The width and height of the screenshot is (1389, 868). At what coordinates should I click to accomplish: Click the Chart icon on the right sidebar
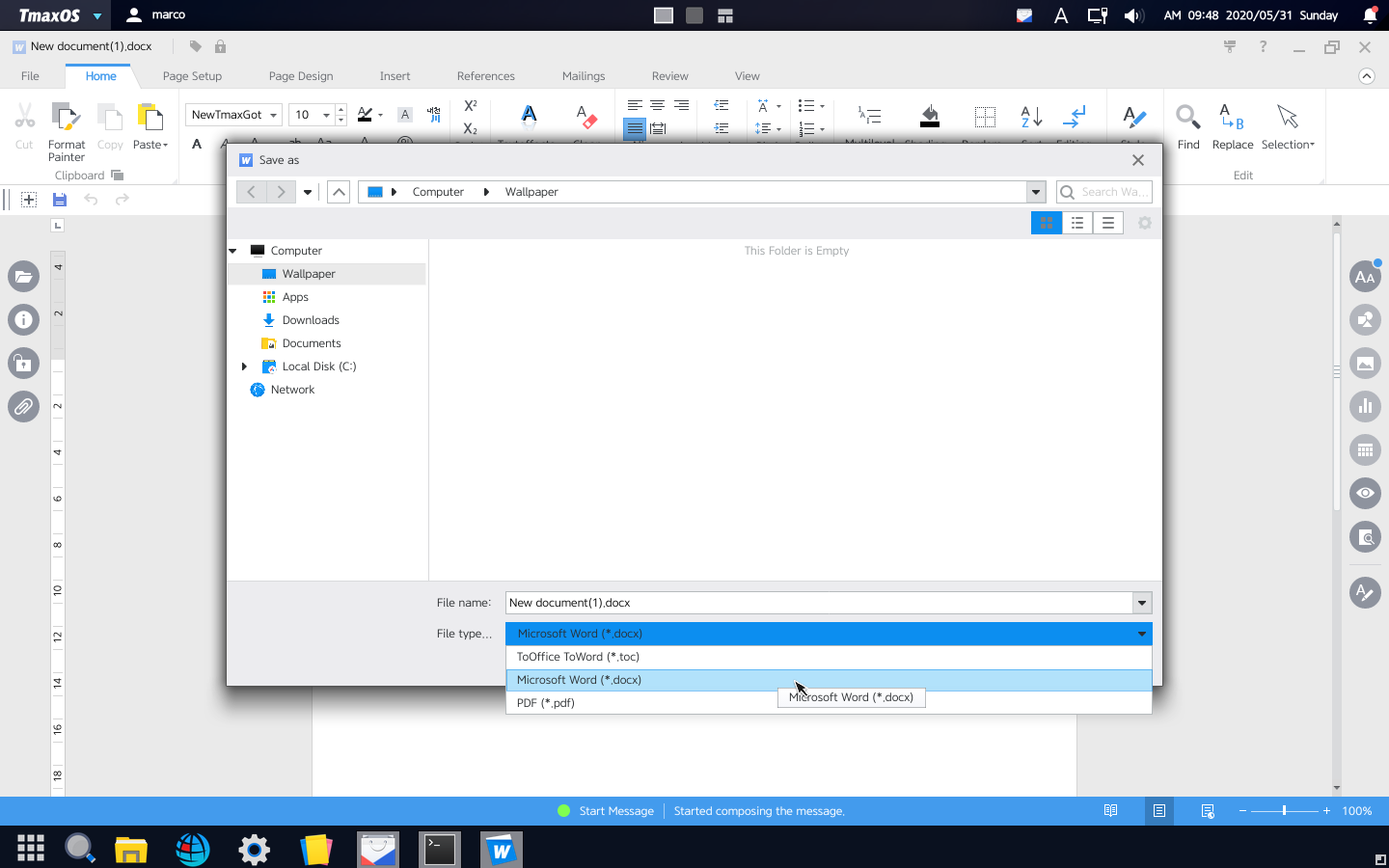[1365, 407]
